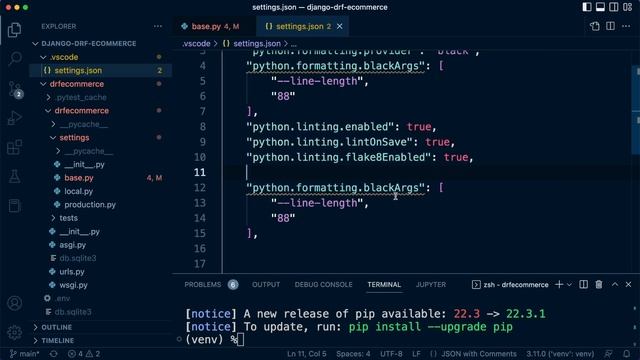Click the main branch in status bar
This screenshot has width=640, height=360.
[x=24, y=354]
